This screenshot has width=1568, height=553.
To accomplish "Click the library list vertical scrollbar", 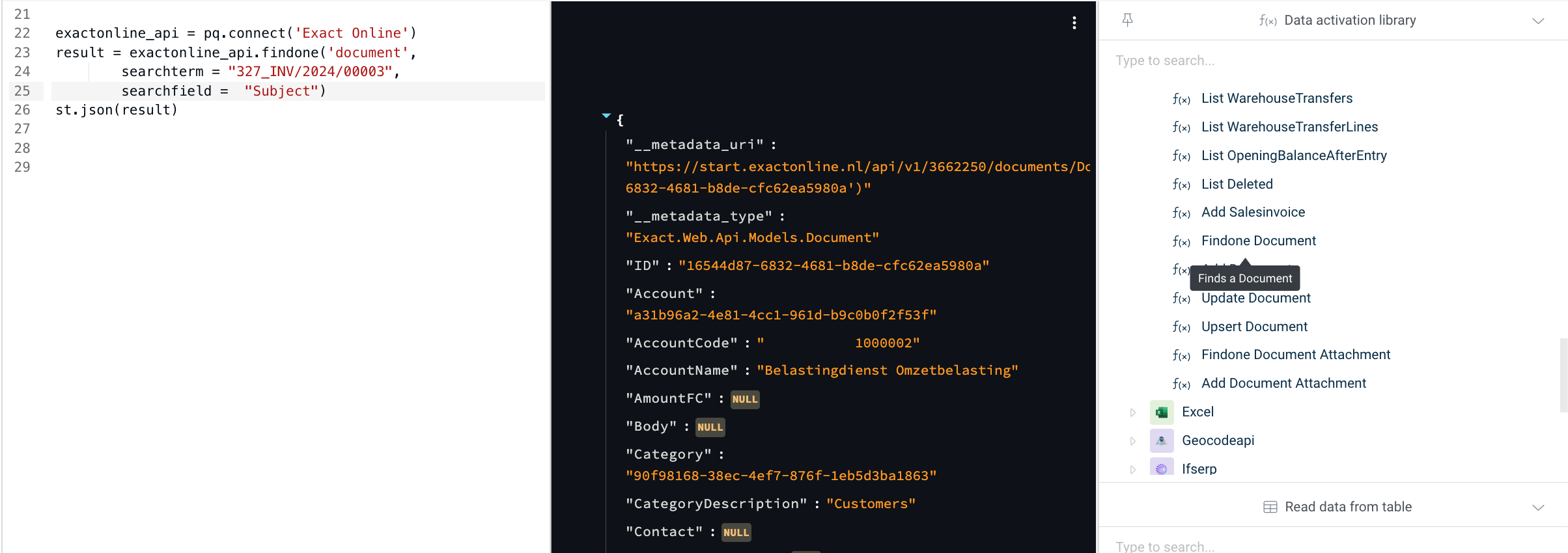I will [1563, 375].
